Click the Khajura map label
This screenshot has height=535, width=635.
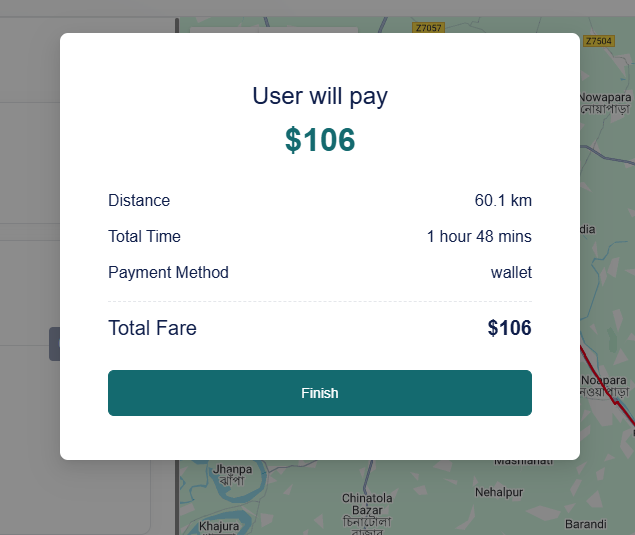tap(219, 526)
